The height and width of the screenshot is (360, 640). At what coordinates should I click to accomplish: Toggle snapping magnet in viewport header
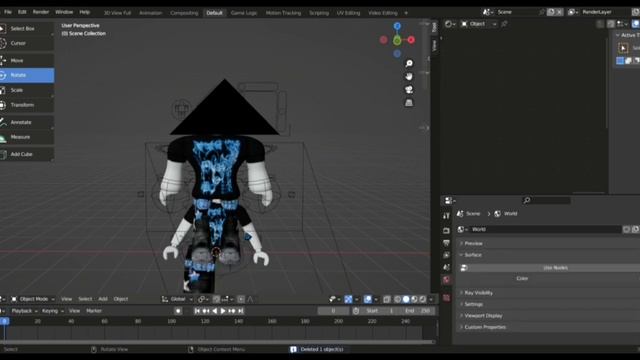[x=216, y=300]
